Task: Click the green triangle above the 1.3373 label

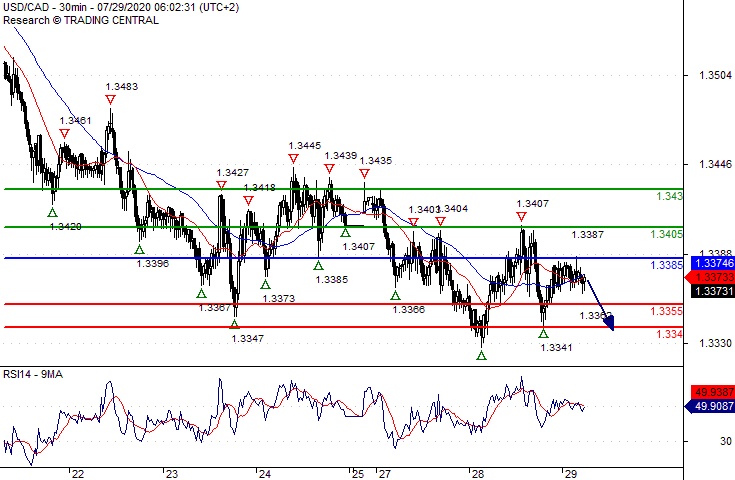Action: pyautogui.click(x=265, y=284)
